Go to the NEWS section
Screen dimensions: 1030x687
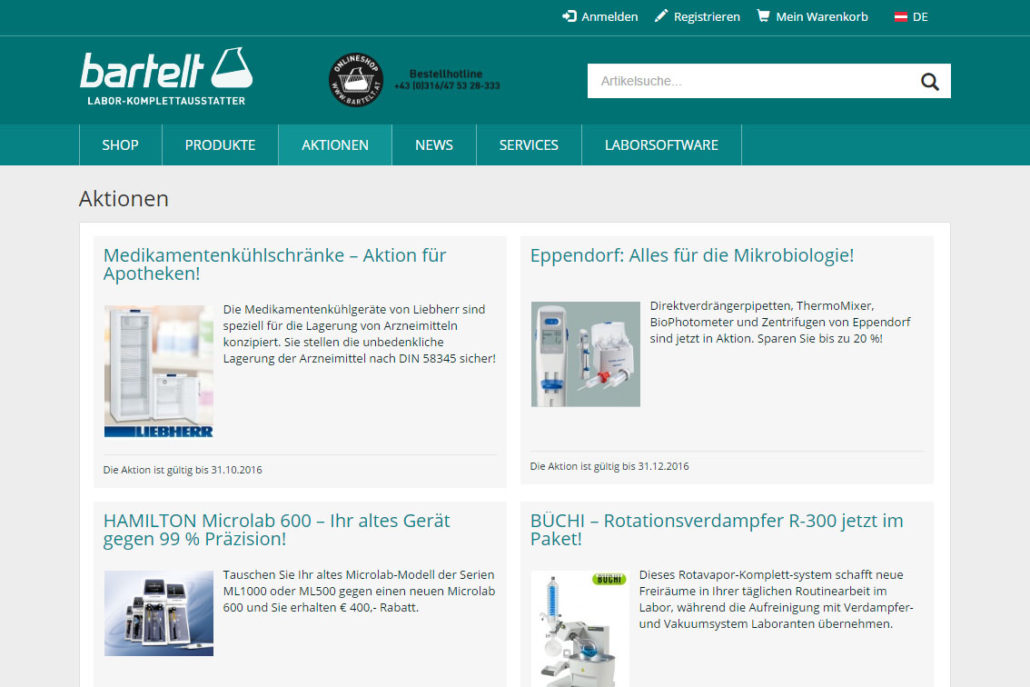coord(434,145)
